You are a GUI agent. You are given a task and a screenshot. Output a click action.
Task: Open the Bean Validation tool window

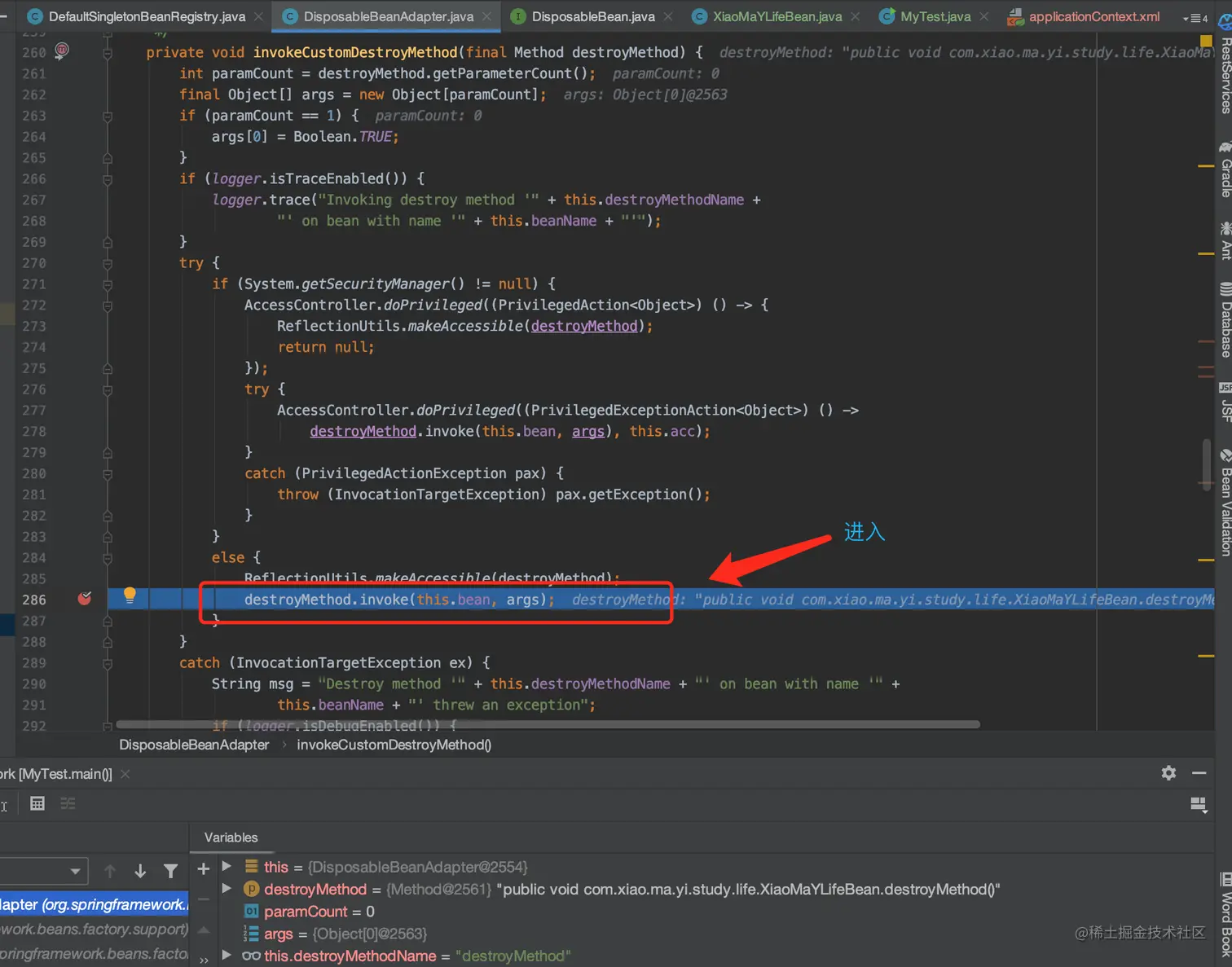click(1225, 503)
